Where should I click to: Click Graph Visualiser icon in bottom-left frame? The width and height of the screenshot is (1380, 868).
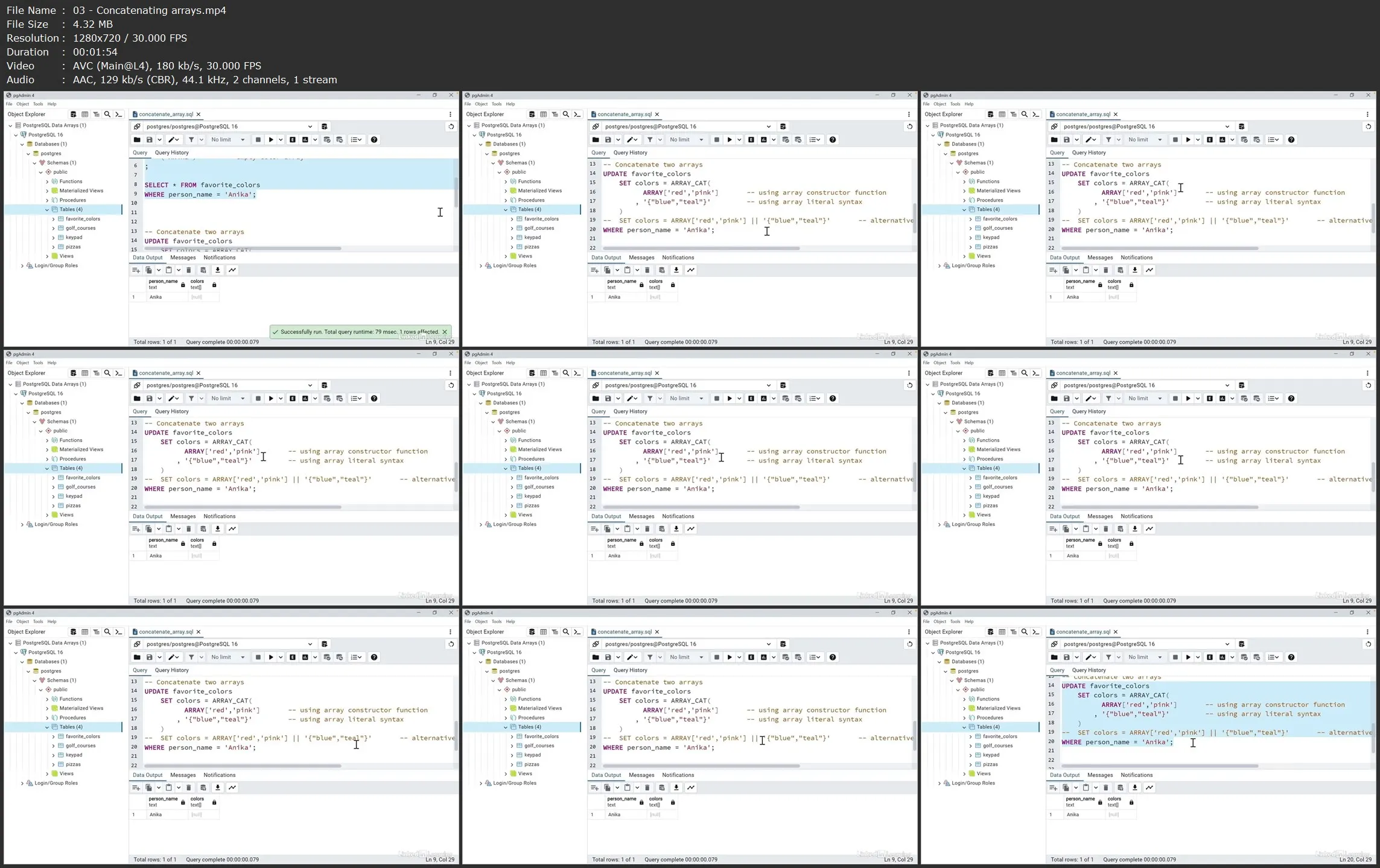232,788
